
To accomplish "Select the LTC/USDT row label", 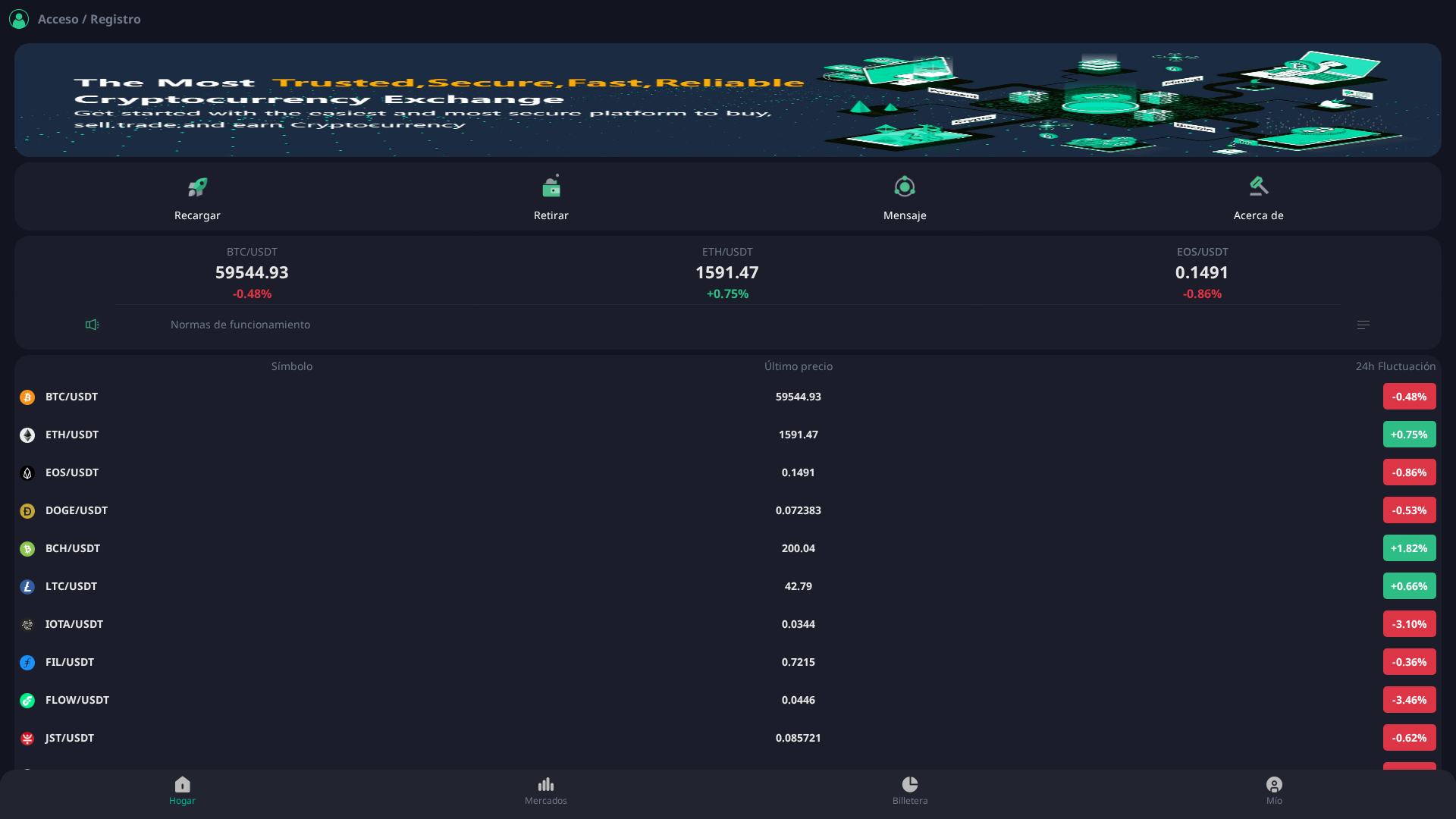I will coord(71,586).
